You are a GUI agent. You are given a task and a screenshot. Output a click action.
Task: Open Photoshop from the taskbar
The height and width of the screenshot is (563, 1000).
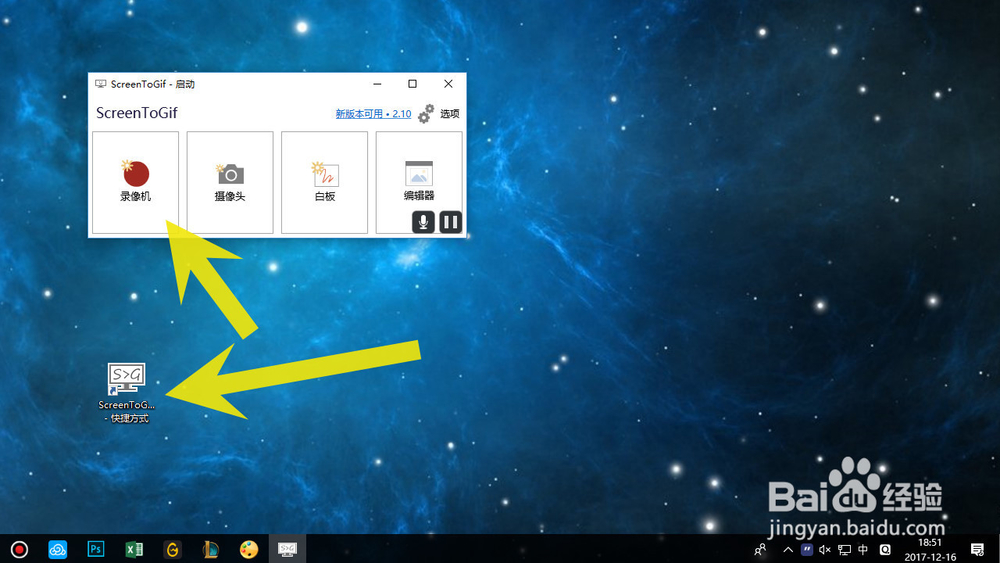(96, 549)
